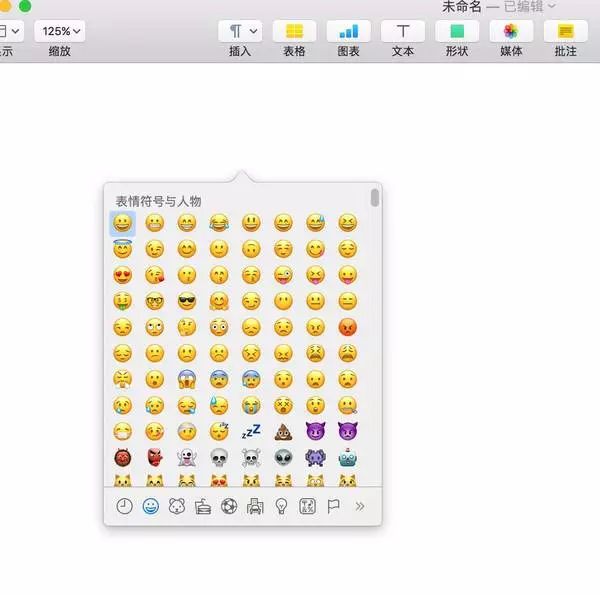Open the Activity soccer ball emoji category

[x=229, y=506]
